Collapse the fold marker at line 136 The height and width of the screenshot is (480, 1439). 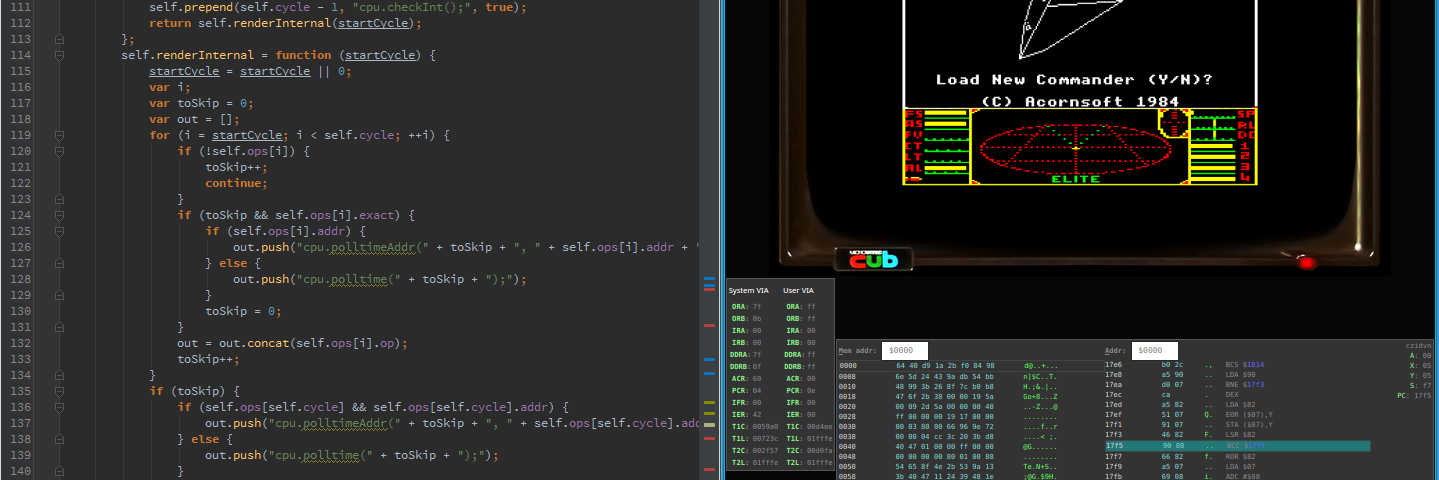(59, 407)
